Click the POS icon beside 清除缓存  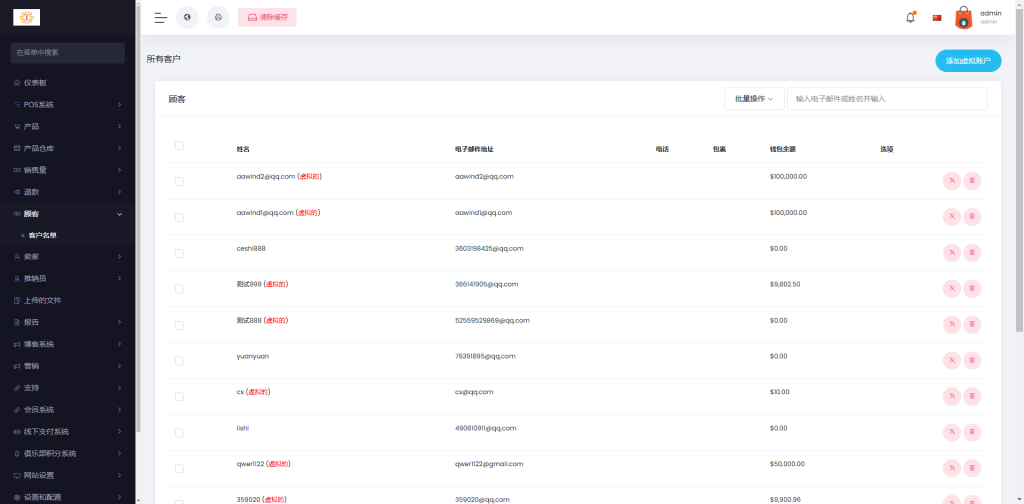pyautogui.click(x=217, y=17)
